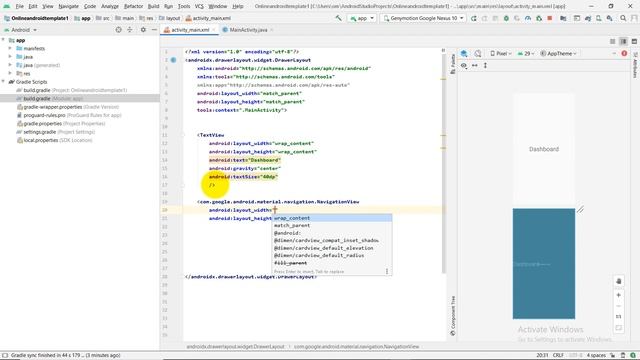Viewport: 640px width, 360px height.
Task: Click the Make Project hammer icon
Action: (338, 18)
